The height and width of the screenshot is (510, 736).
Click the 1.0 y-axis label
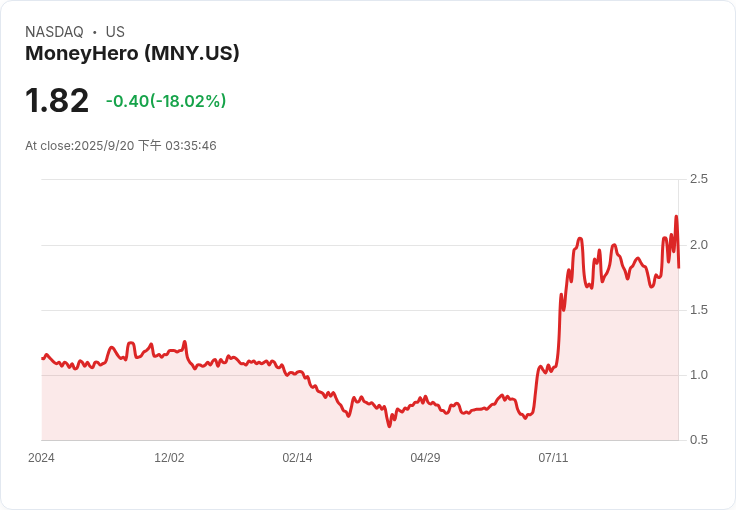pos(699,375)
